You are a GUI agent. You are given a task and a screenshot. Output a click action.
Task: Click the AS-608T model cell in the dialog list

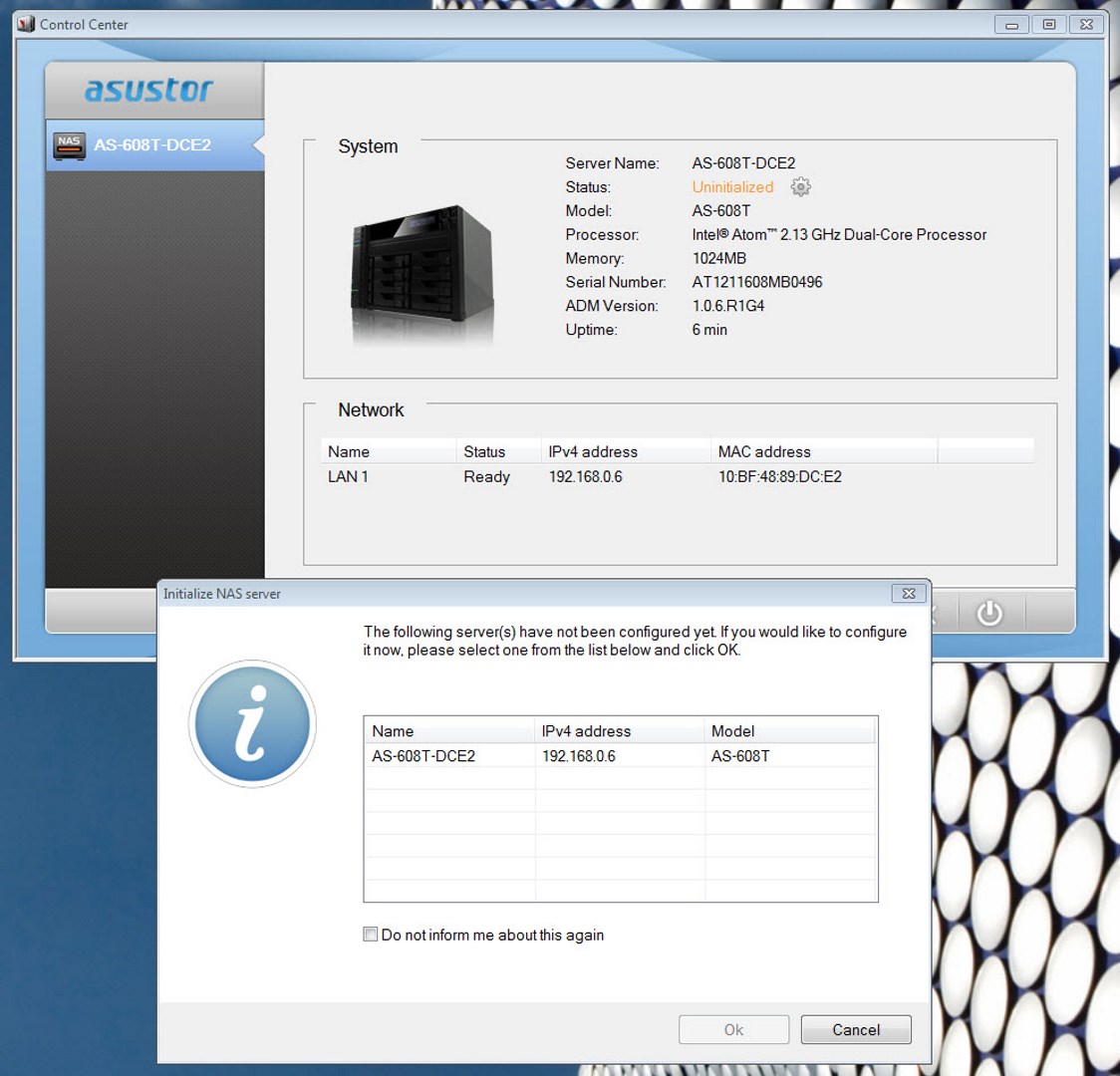740,755
